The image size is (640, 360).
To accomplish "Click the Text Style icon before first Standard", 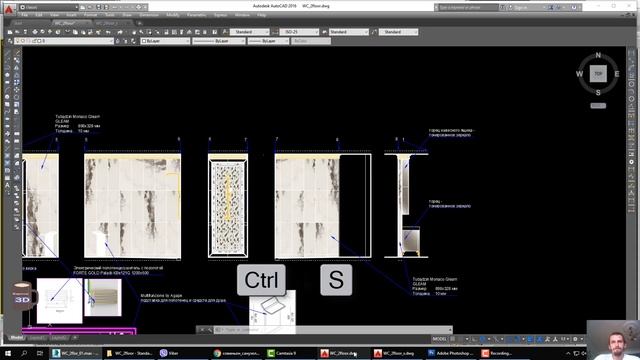I will point(225,32).
